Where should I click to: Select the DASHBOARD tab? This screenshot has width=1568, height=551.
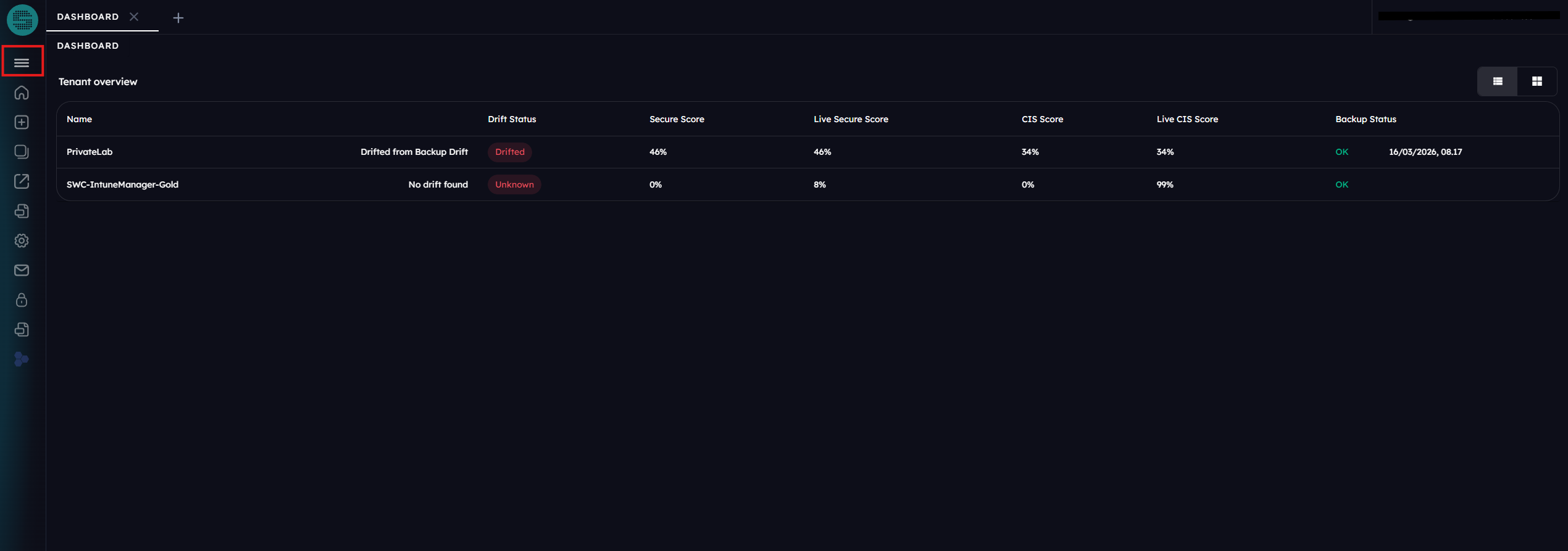point(88,17)
